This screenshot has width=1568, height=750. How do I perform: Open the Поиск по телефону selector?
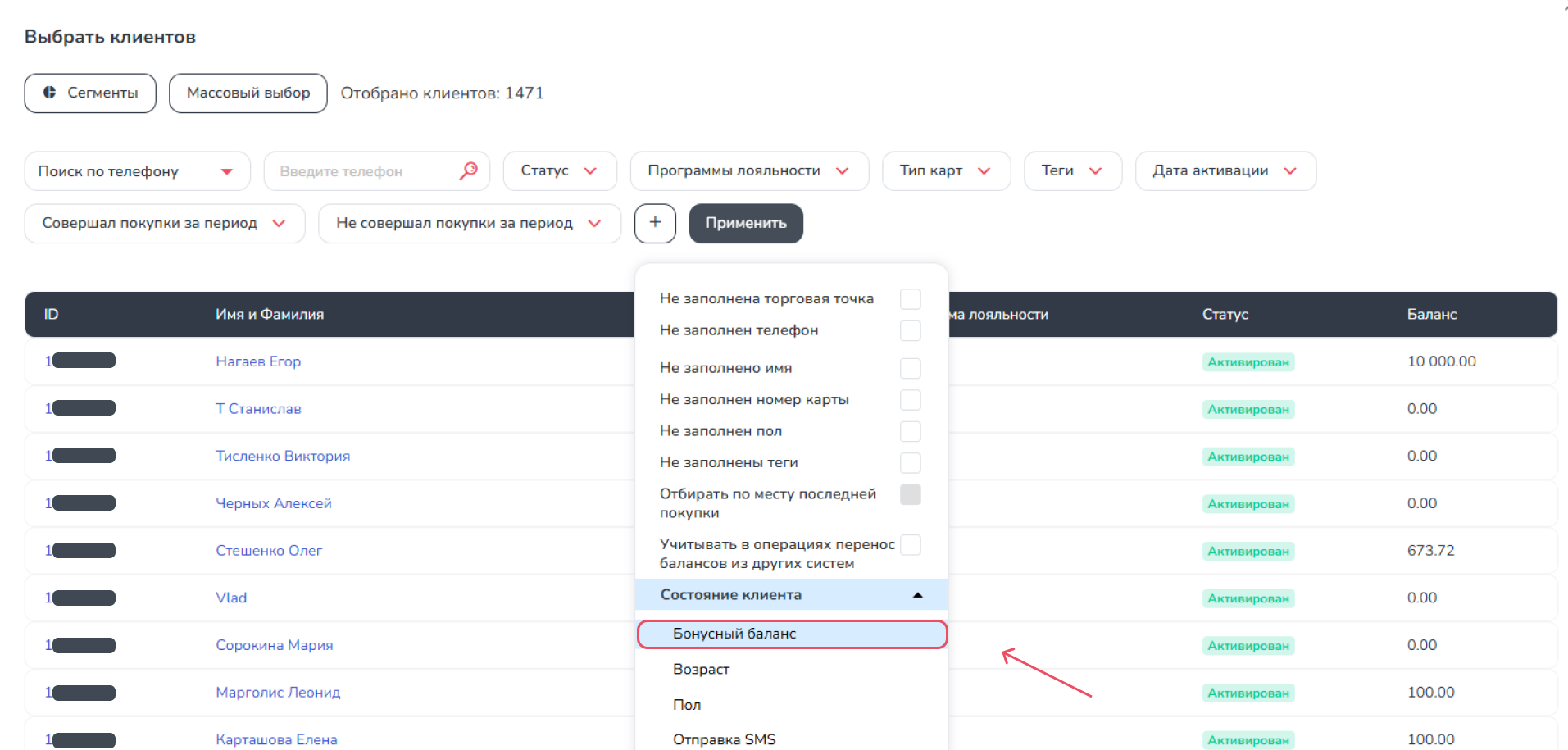pyautogui.click(x=137, y=171)
